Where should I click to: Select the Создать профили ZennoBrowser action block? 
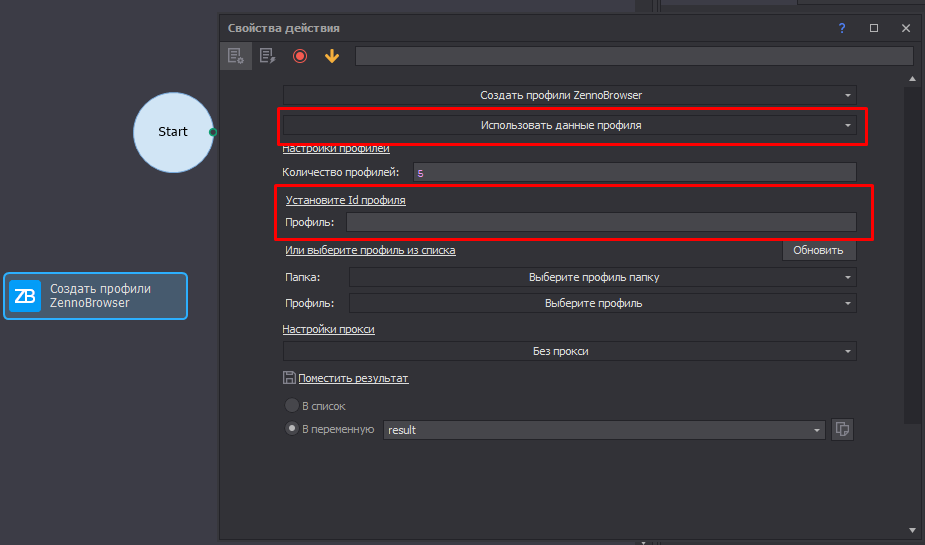click(96, 296)
